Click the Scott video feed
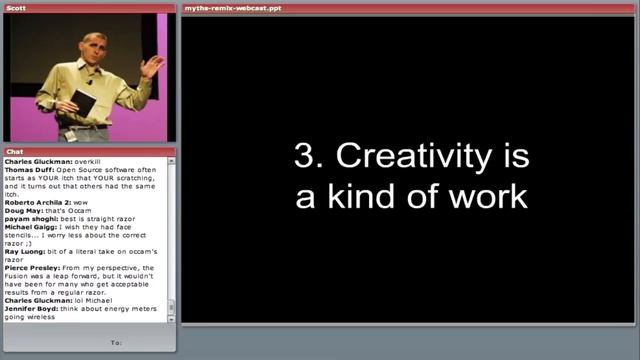The width and height of the screenshot is (640, 360). (x=89, y=78)
